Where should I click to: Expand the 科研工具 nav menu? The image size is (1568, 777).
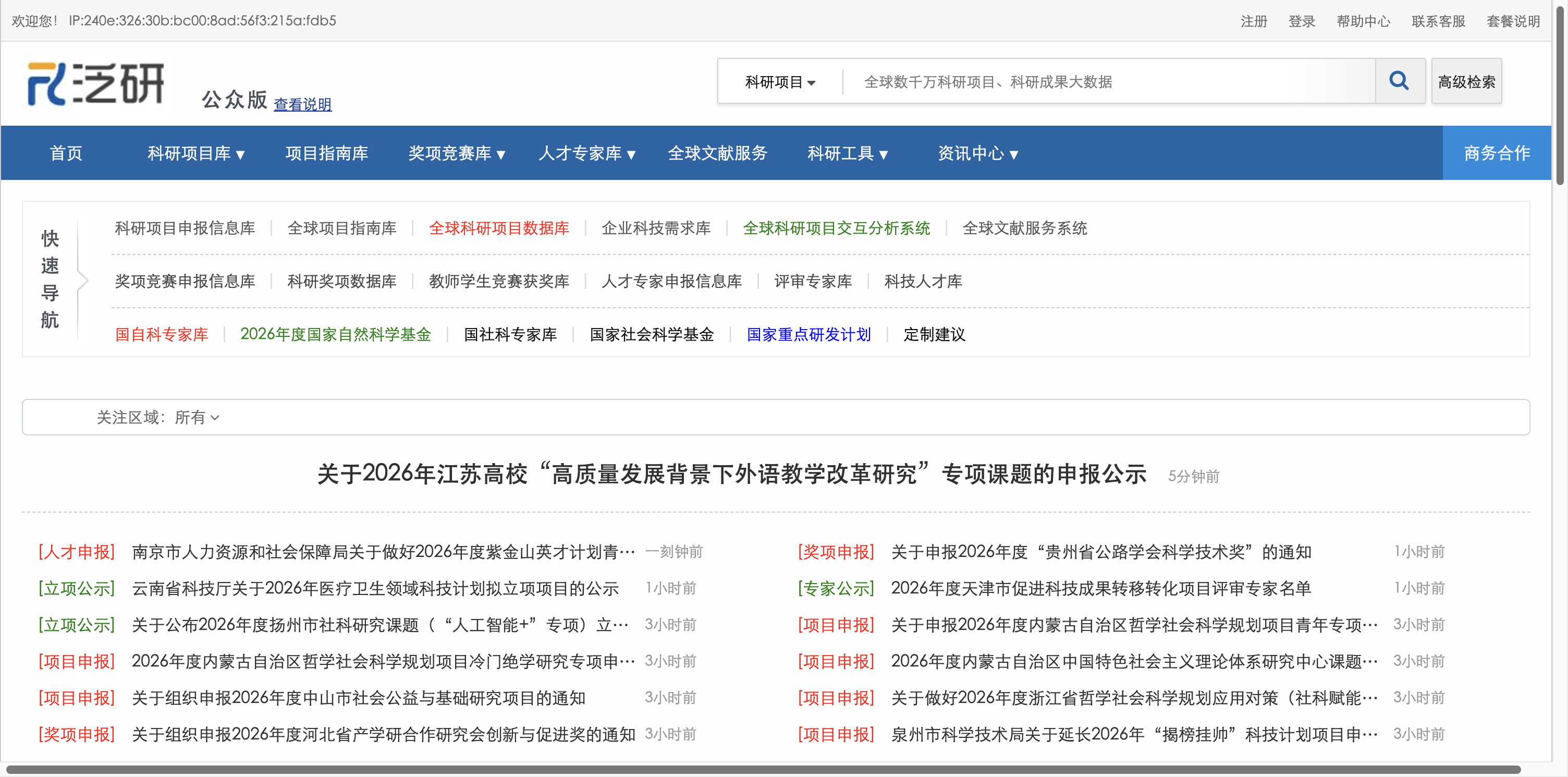tap(847, 153)
